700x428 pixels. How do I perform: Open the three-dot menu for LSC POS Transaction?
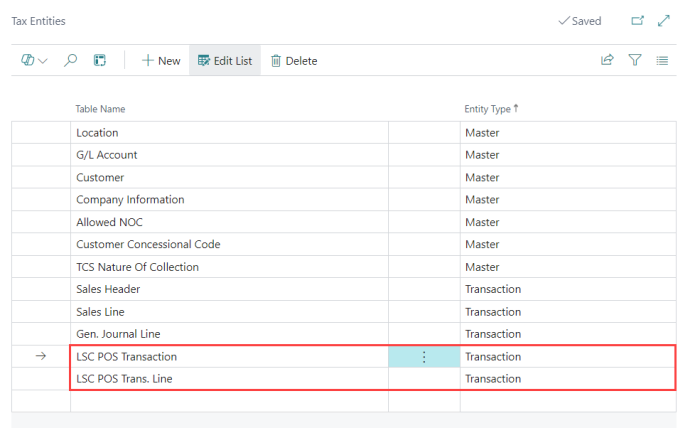click(424, 357)
